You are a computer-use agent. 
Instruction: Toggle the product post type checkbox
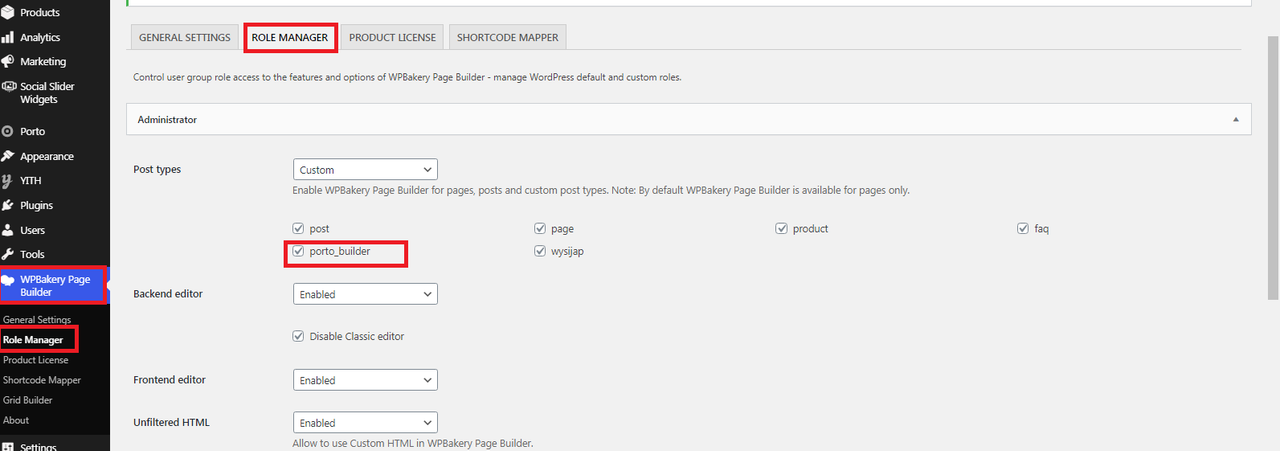click(782, 229)
